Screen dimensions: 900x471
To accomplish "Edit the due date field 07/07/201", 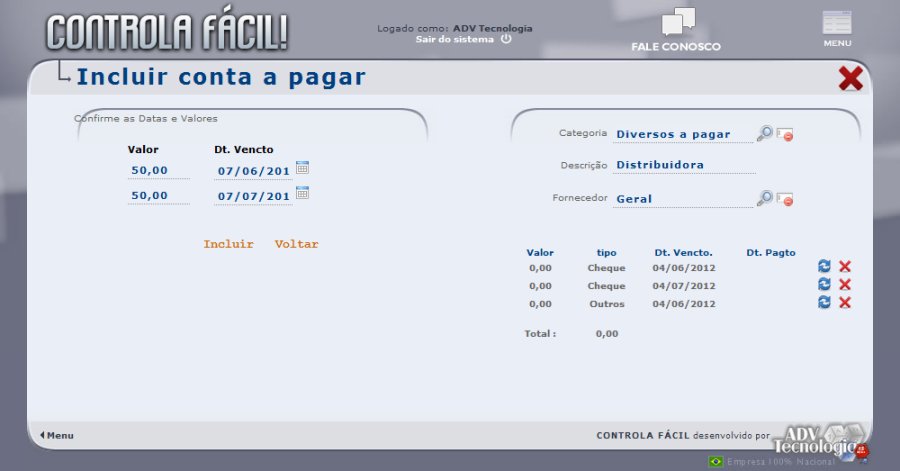I will coord(254,196).
